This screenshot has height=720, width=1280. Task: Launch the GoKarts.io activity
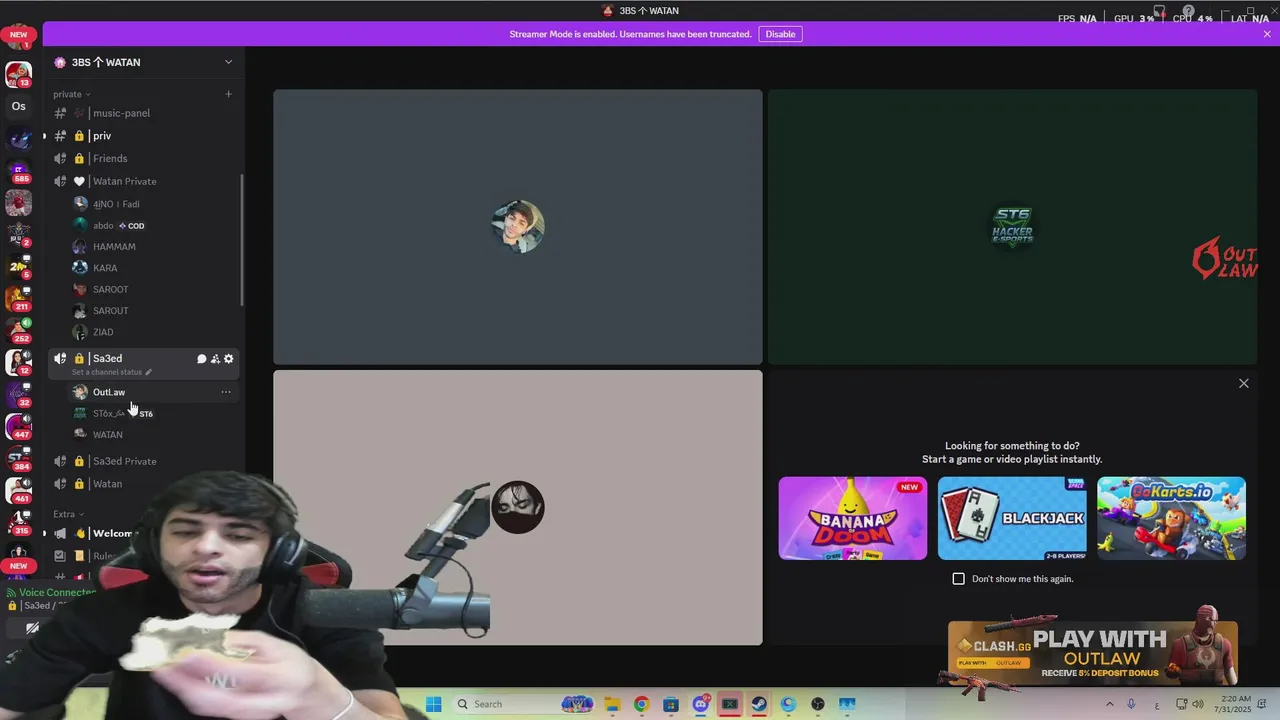tap(1171, 518)
